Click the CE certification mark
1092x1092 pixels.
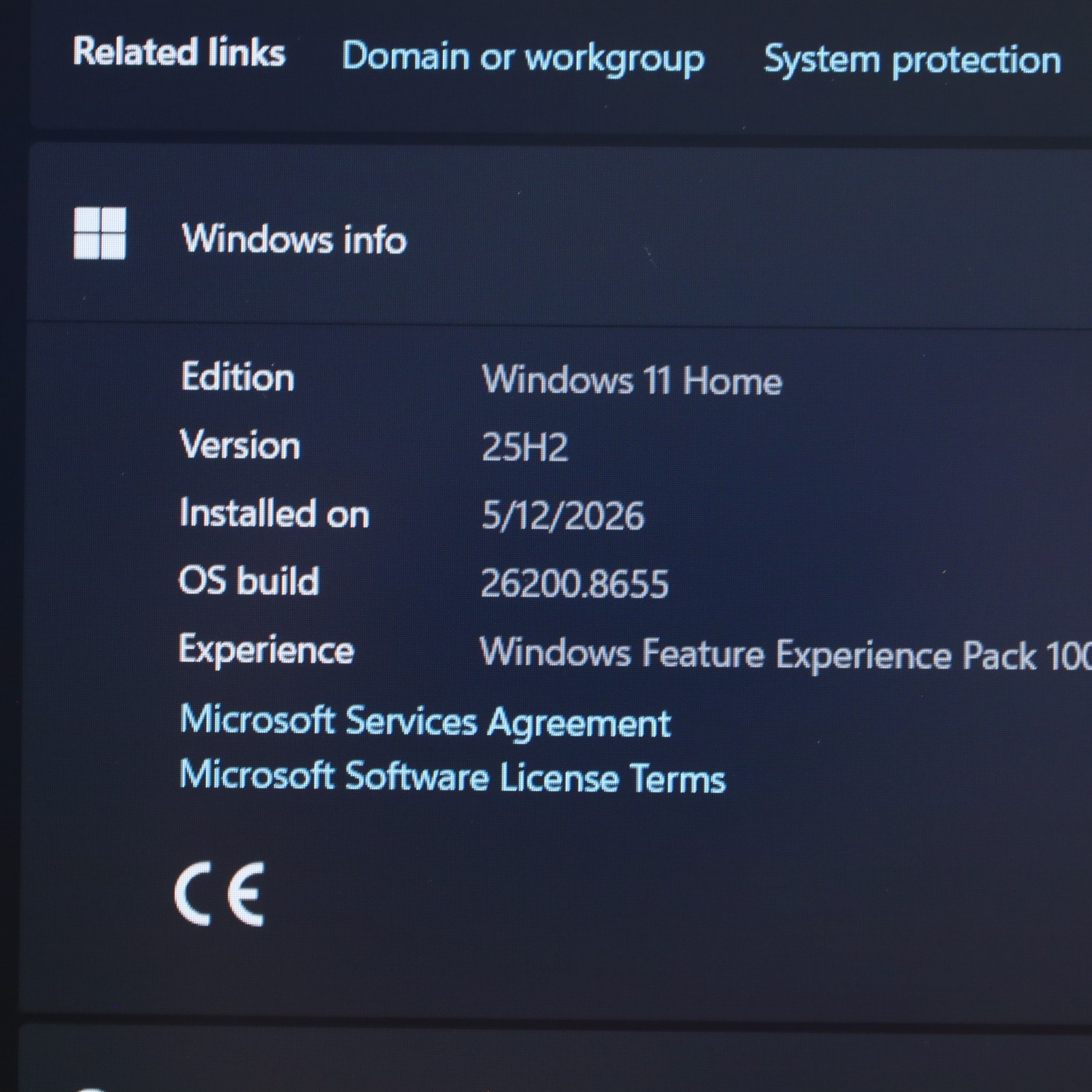[220, 894]
